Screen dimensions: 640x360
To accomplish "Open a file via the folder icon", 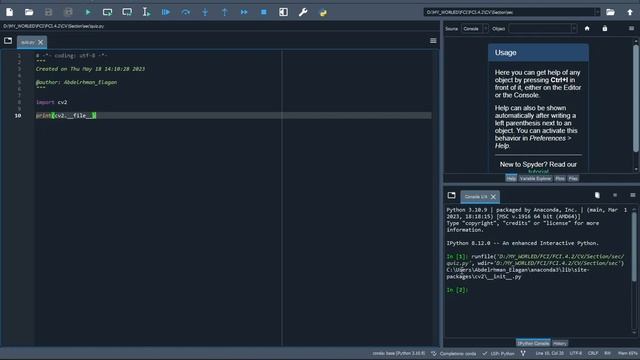I will point(29,12).
